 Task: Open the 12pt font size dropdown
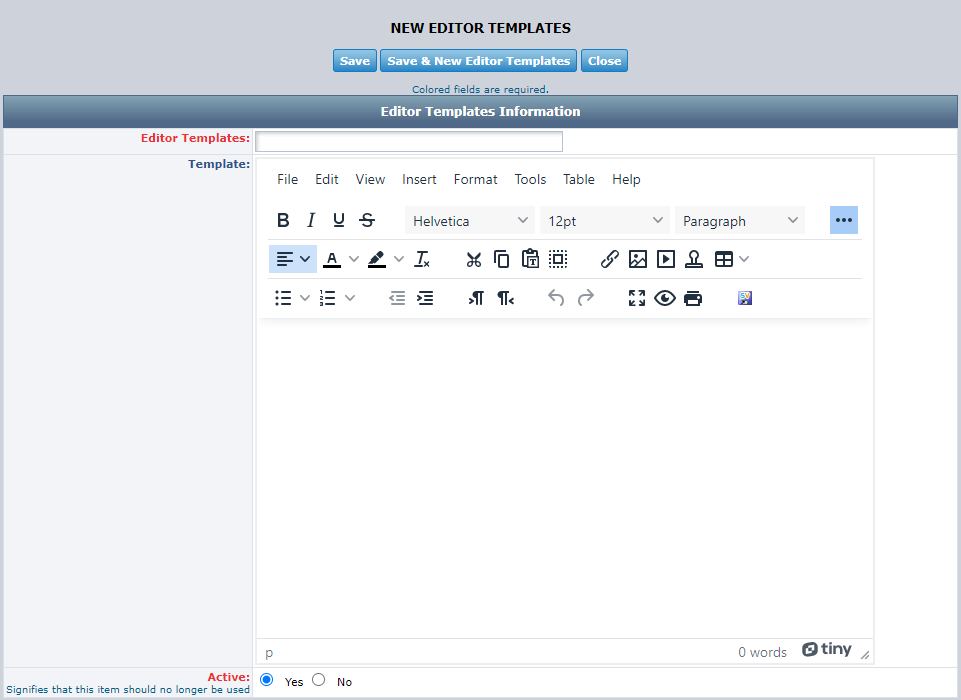click(605, 221)
